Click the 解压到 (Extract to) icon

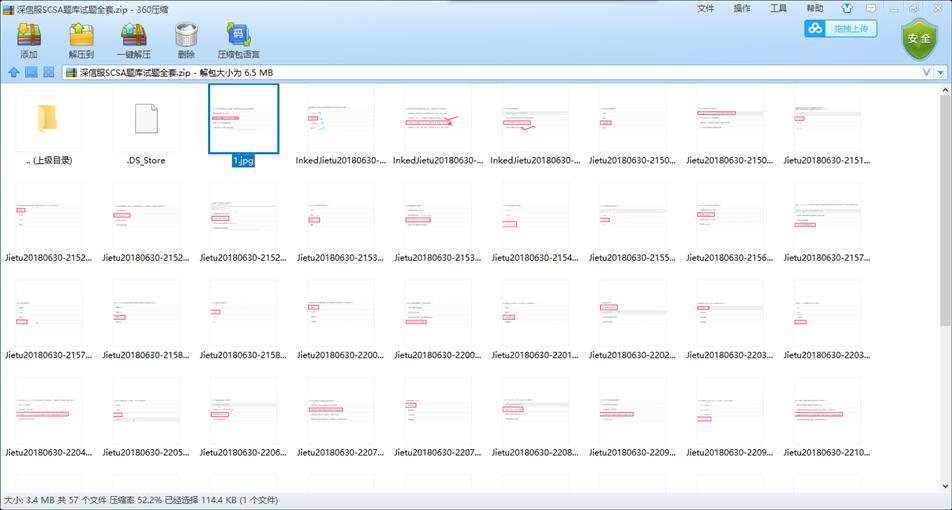pos(81,41)
